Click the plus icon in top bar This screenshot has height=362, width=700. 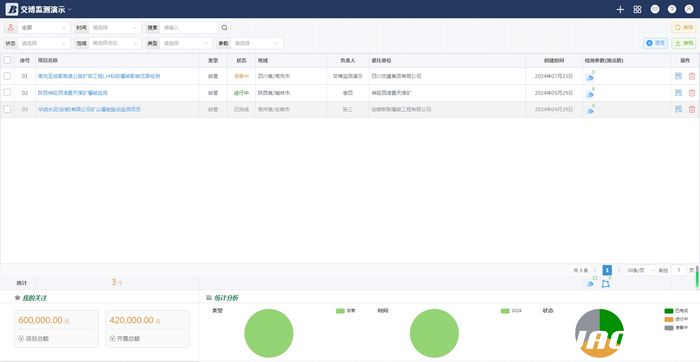tap(620, 9)
